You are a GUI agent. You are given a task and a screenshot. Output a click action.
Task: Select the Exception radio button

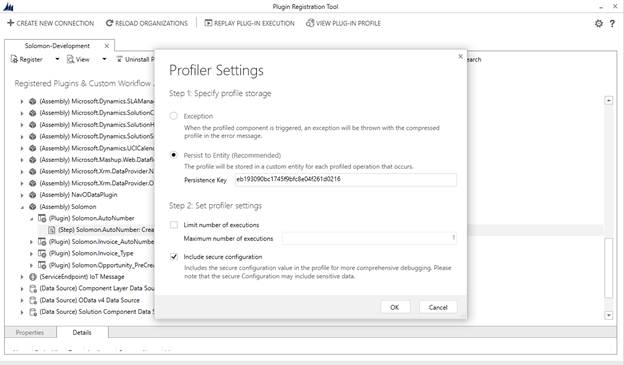click(174, 116)
